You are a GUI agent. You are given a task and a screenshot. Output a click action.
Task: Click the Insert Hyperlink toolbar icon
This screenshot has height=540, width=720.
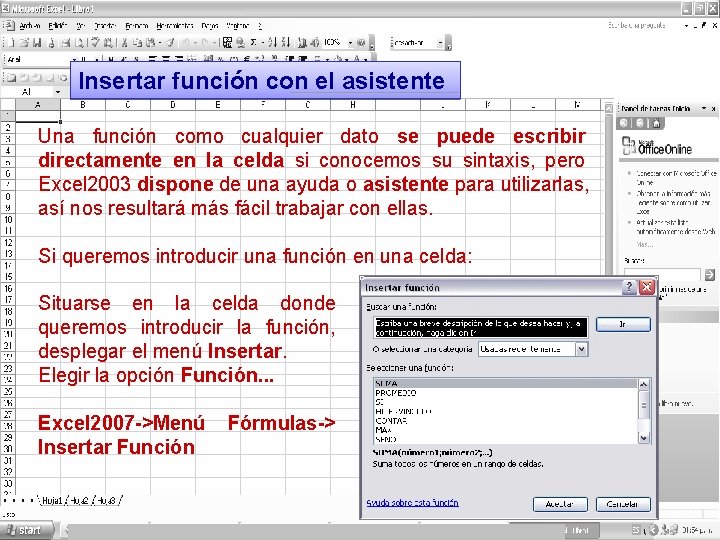pos(240,43)
